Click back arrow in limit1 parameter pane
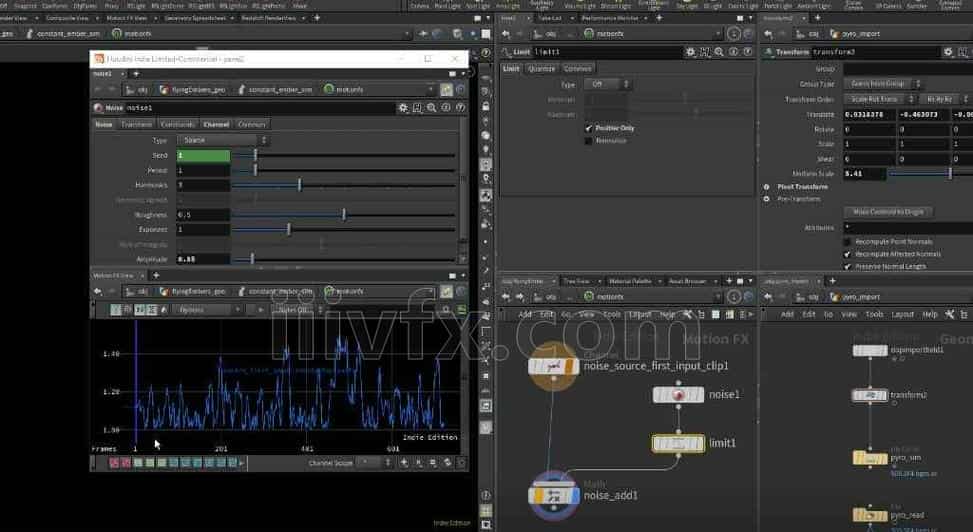The width and height of the screenshot is (973, 532). 506,34
